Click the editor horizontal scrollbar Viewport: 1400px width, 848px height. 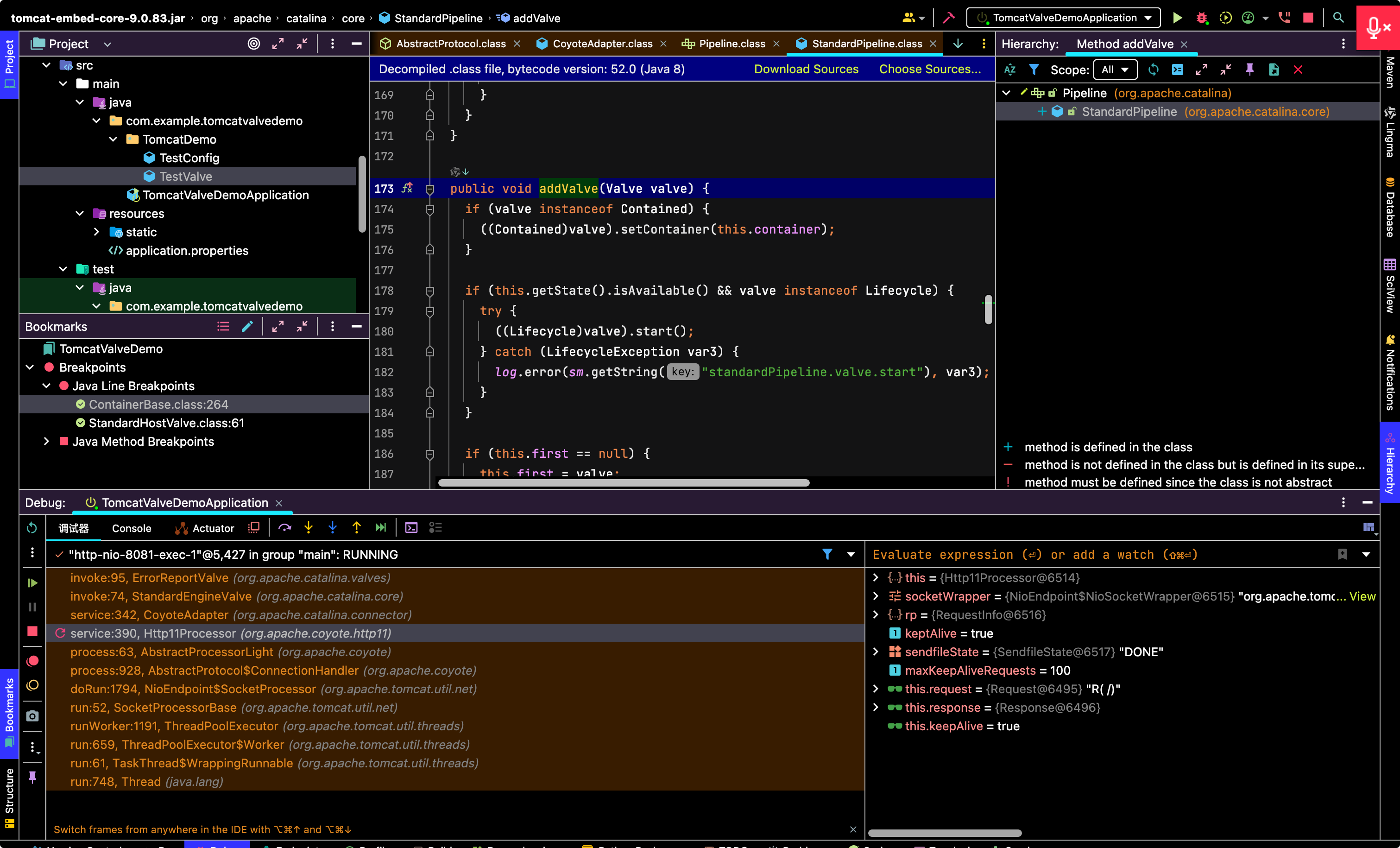[623, 482]
